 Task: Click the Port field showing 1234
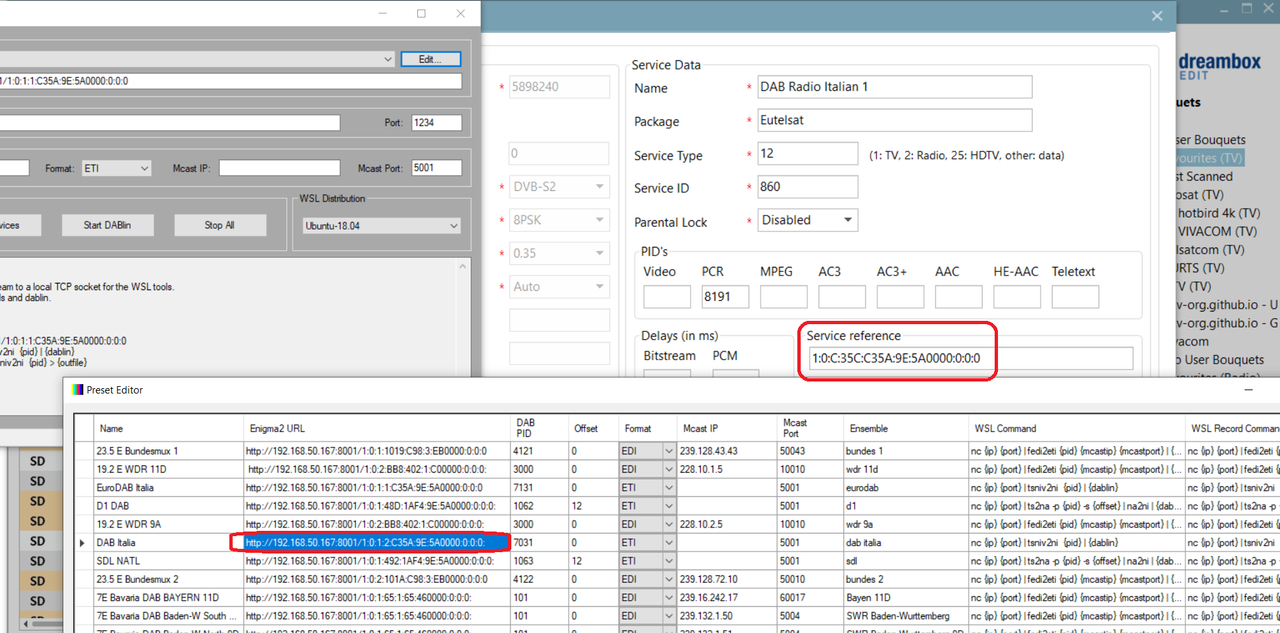tap(436, 122)
